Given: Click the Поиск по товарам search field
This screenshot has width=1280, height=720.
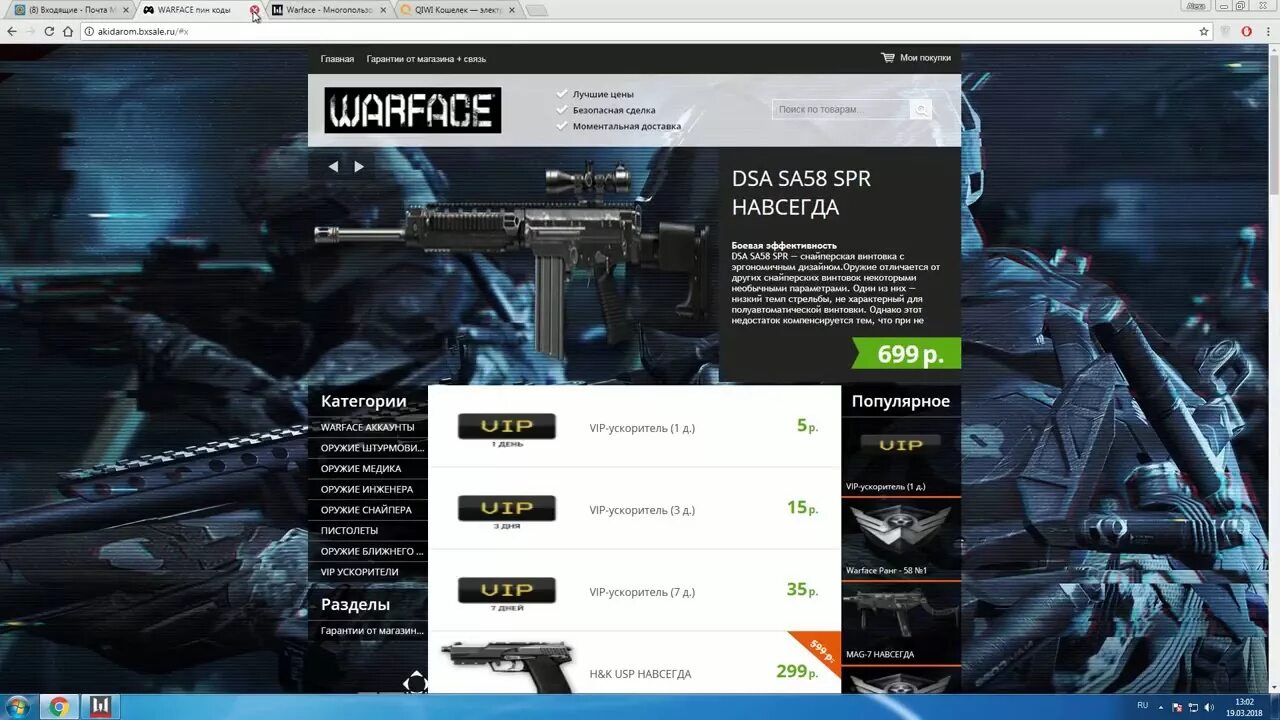Looking at the screenshot, I should pyautogui.click(x=841, y=109).
